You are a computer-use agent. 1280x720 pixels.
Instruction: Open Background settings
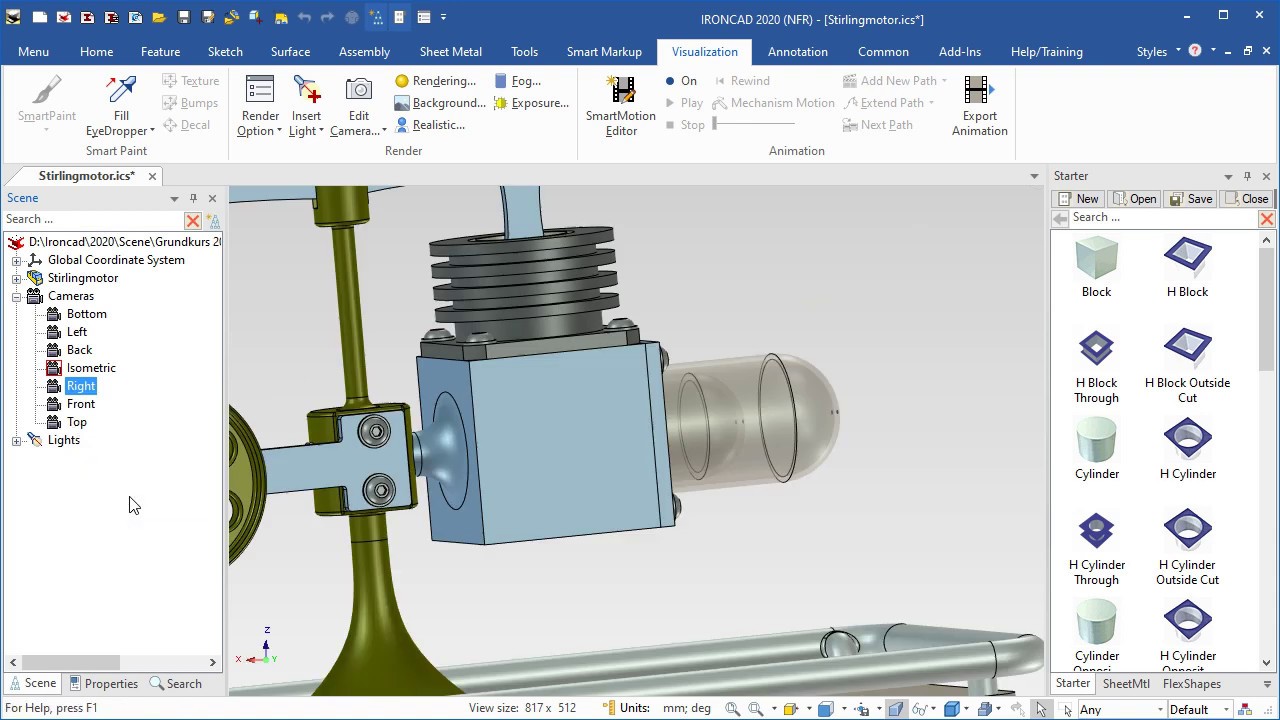(x=440, y=103)
